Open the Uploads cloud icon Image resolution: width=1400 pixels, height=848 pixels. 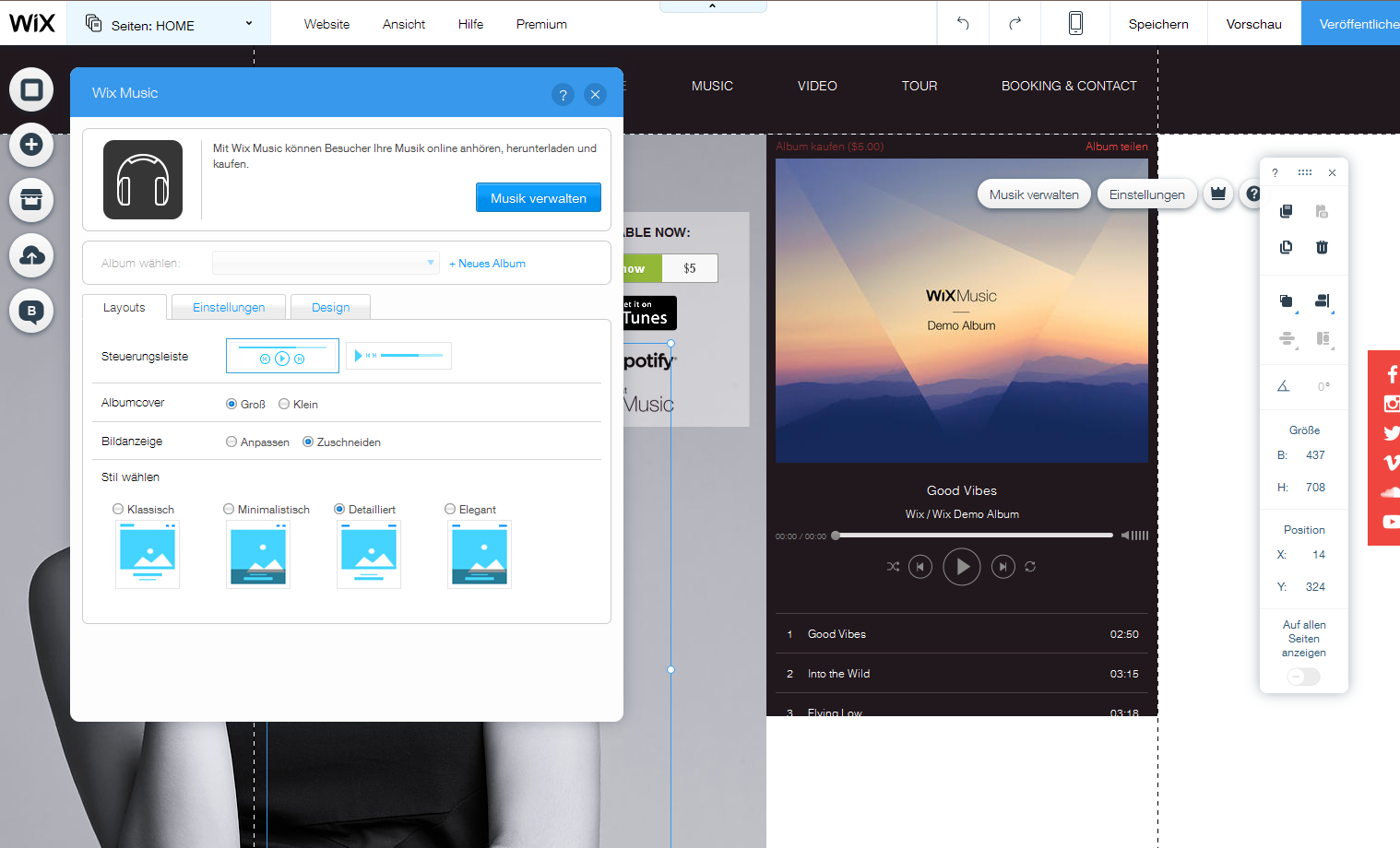click(31, 255)
